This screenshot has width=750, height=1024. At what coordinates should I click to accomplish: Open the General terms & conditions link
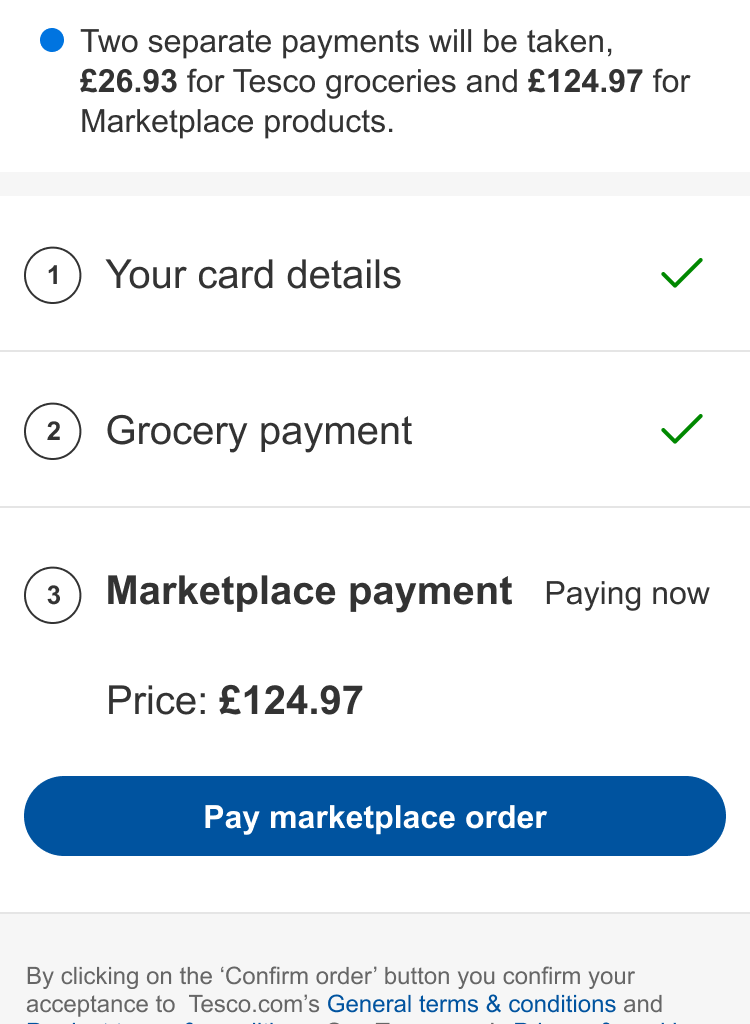pyautogui.click(x=471, y=1004)
